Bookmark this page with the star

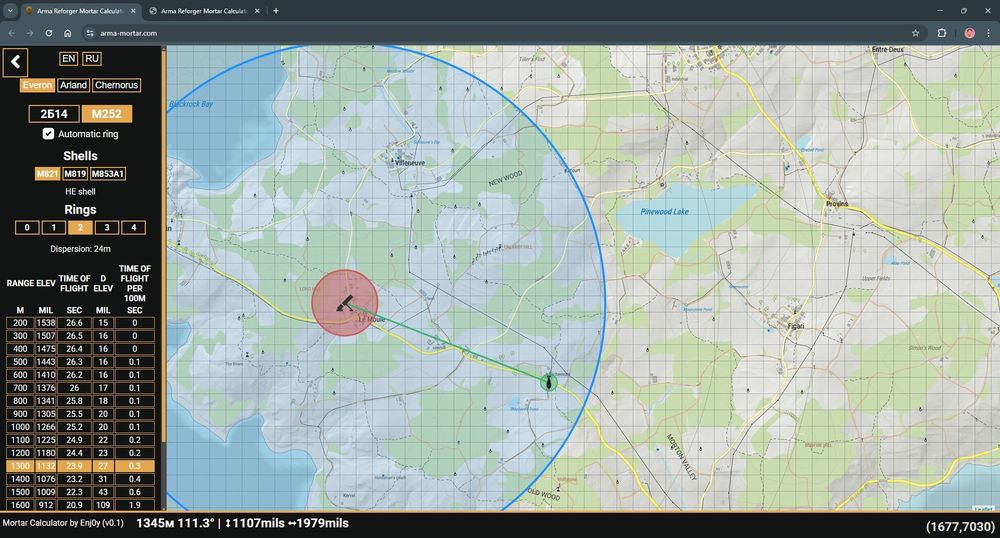[916, 33]
